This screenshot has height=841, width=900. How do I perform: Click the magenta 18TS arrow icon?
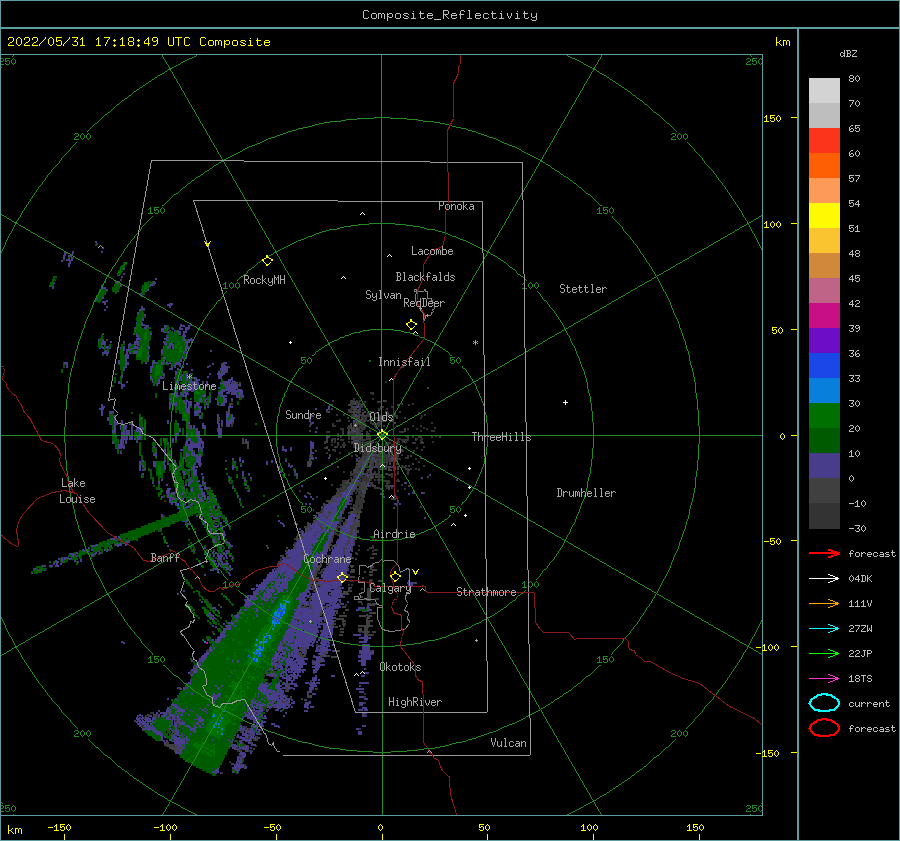(824, 679)
